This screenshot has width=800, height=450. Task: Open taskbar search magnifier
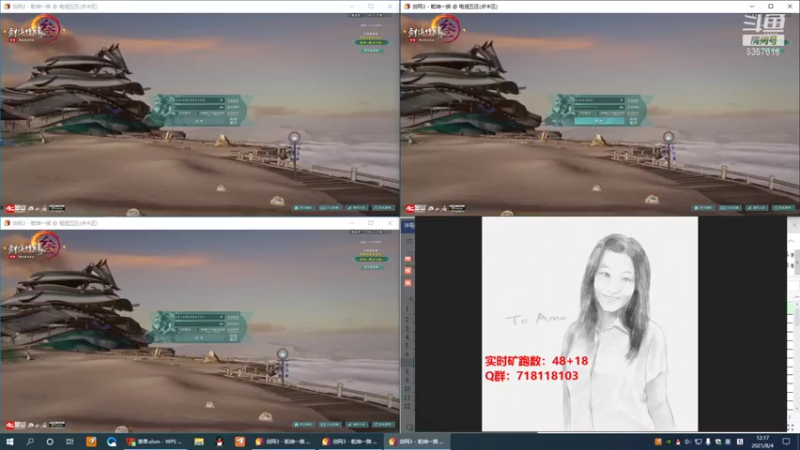coord(30,441)
